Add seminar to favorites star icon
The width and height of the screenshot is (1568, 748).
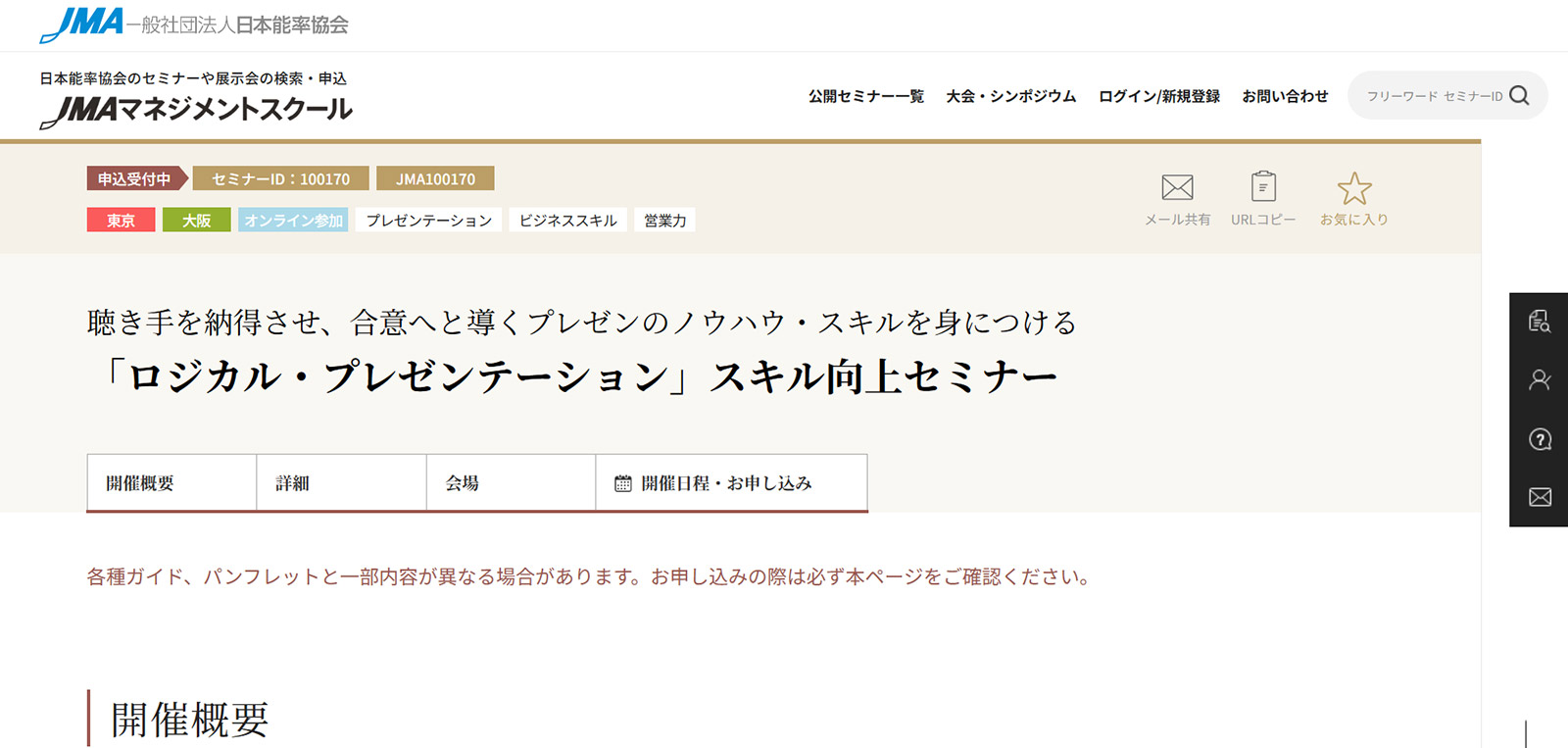[1354, 188]
